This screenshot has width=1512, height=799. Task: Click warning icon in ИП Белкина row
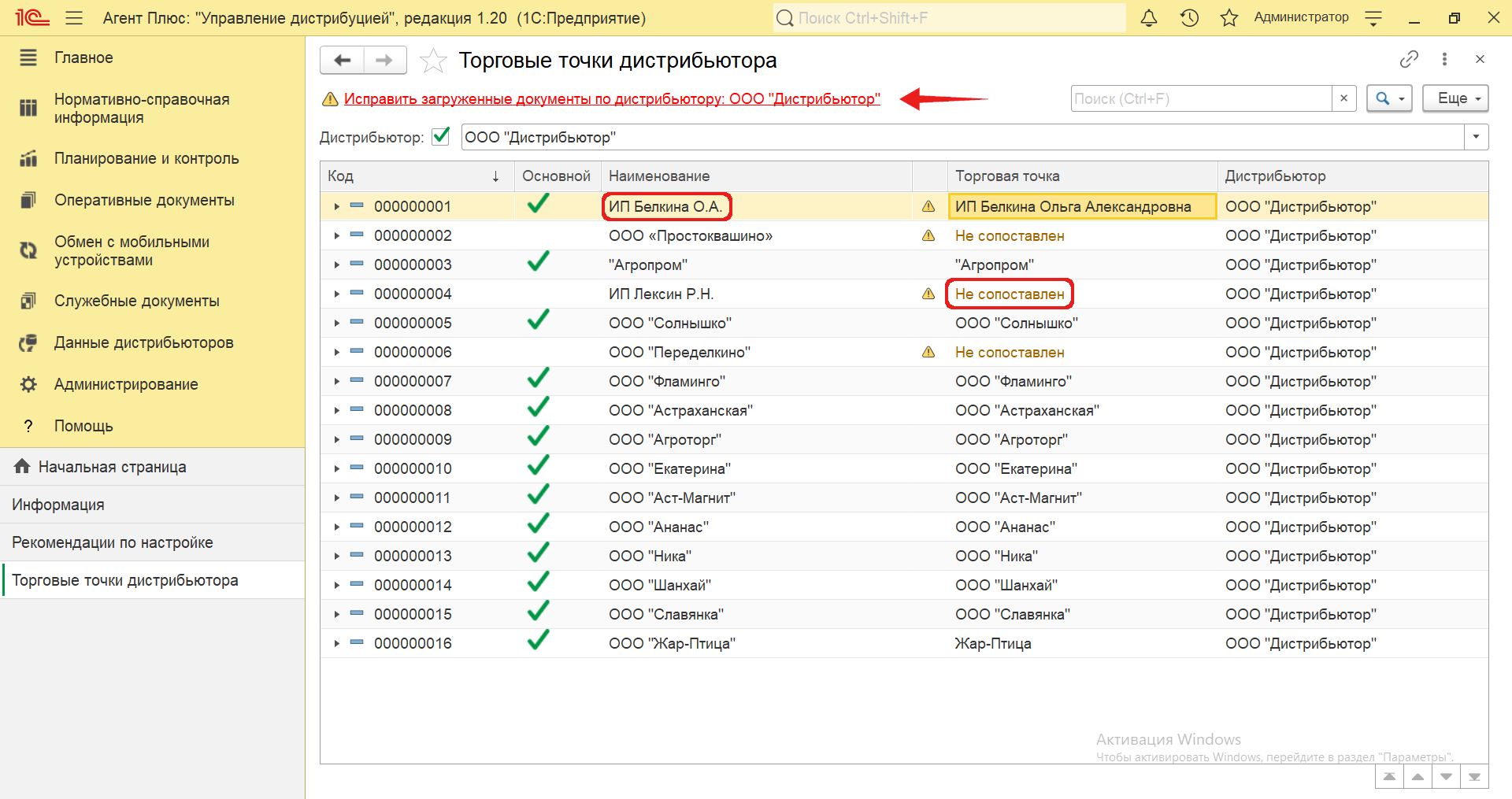[x=928, y=206]
